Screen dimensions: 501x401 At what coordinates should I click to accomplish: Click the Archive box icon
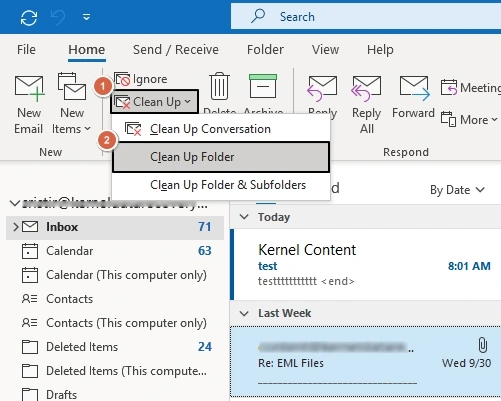263,86
